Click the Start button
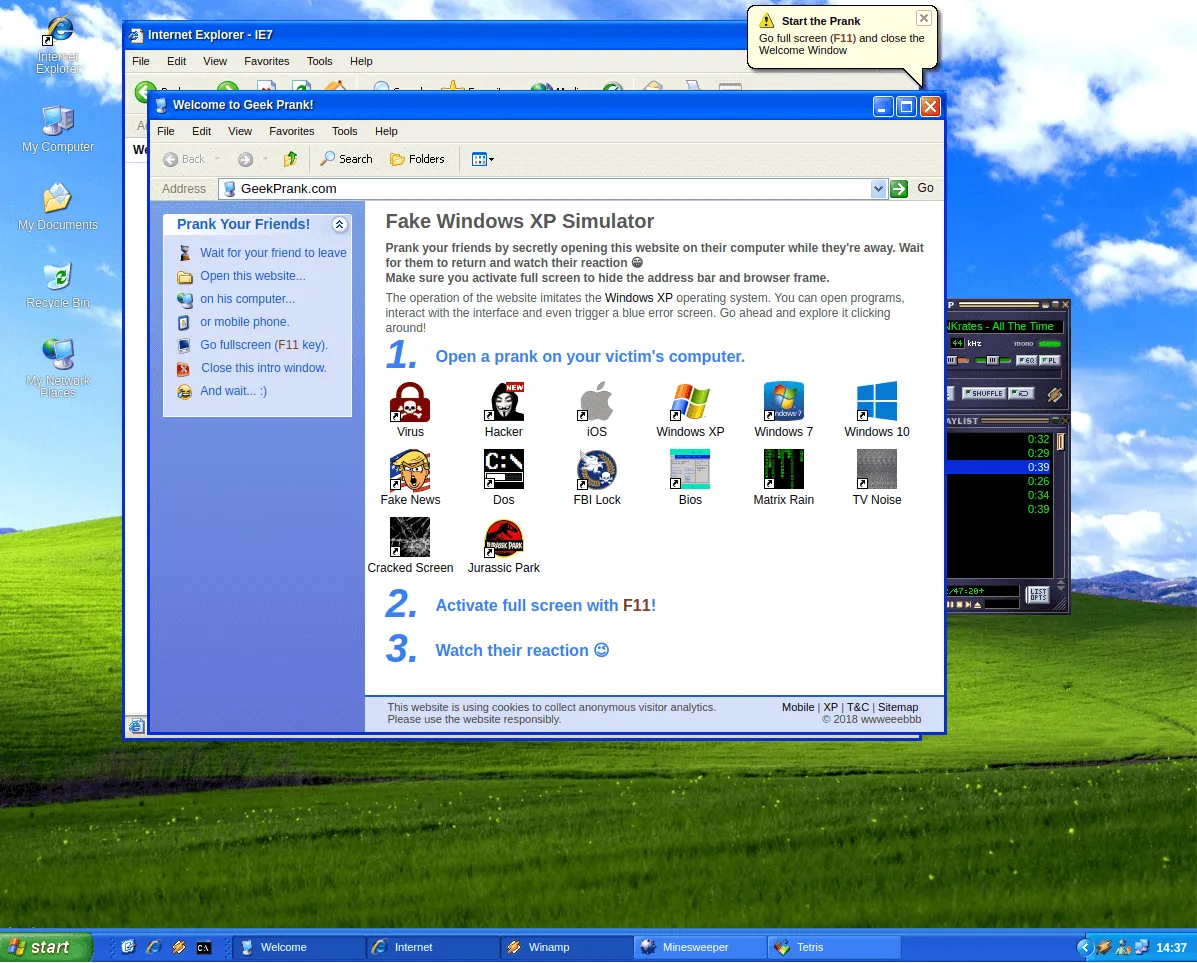Viewport: 1197px width, 963px height. (47, 947)
